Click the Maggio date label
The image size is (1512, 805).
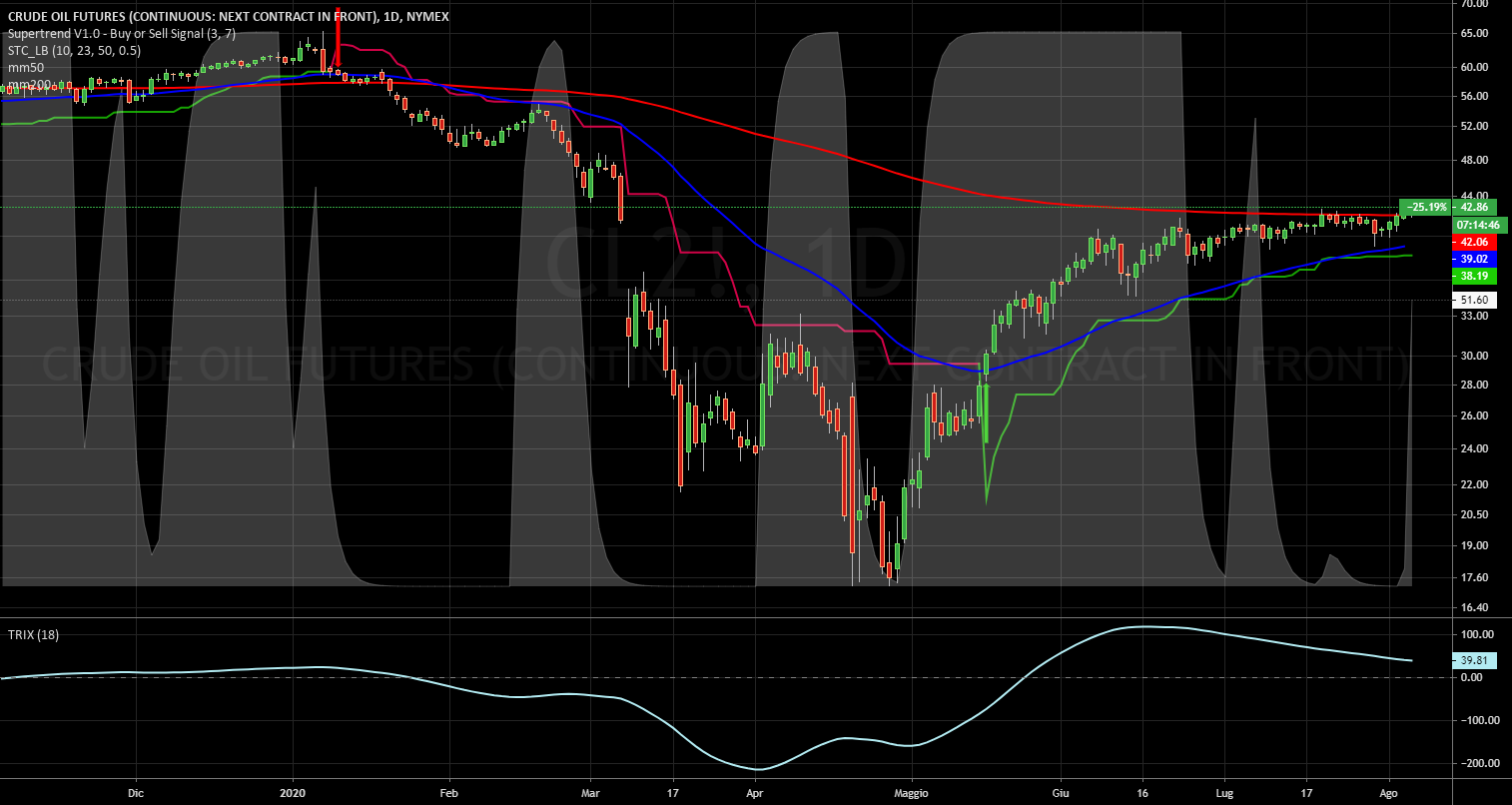911,793
